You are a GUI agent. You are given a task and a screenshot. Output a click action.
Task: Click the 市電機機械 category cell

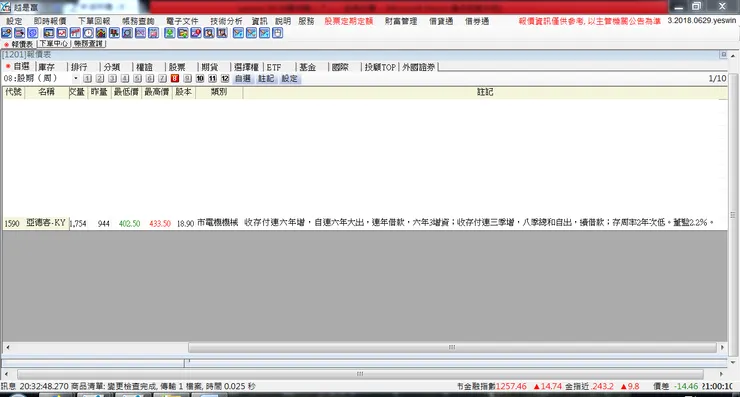tap(218, 222)
